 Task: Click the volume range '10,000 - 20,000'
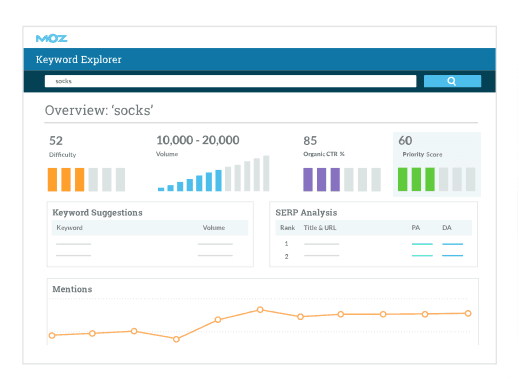click(x=198, y=140)
